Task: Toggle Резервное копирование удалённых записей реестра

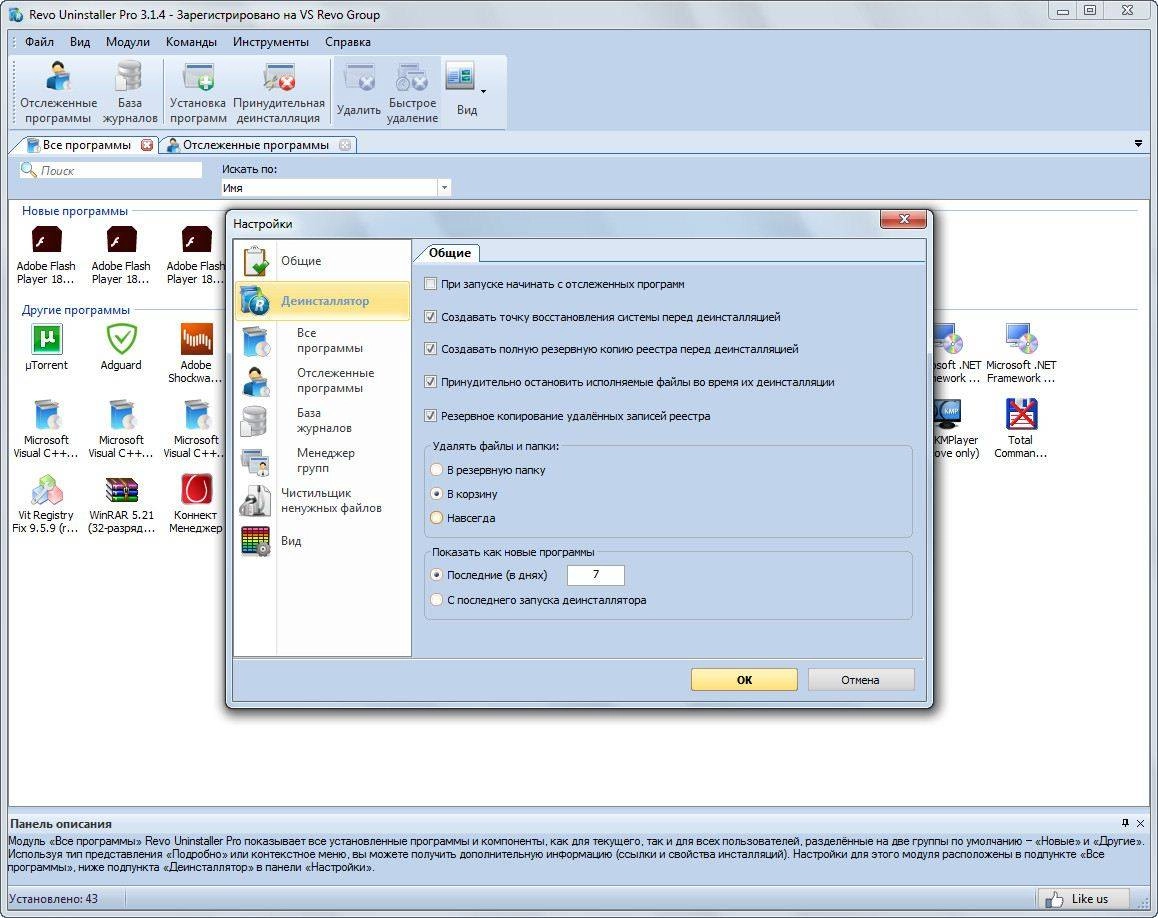Action: [431, 416]
